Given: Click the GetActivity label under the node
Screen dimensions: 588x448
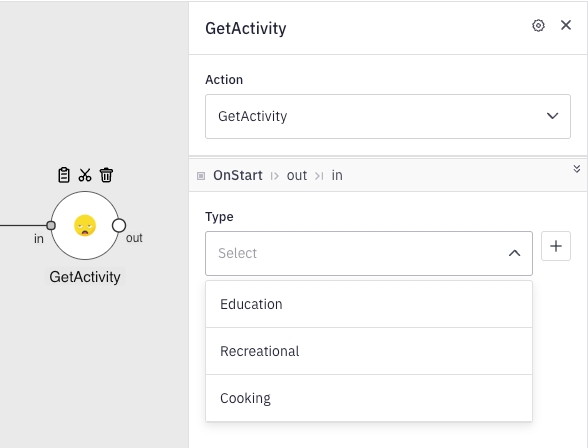Looking at the screenshot, I should 85,277.
